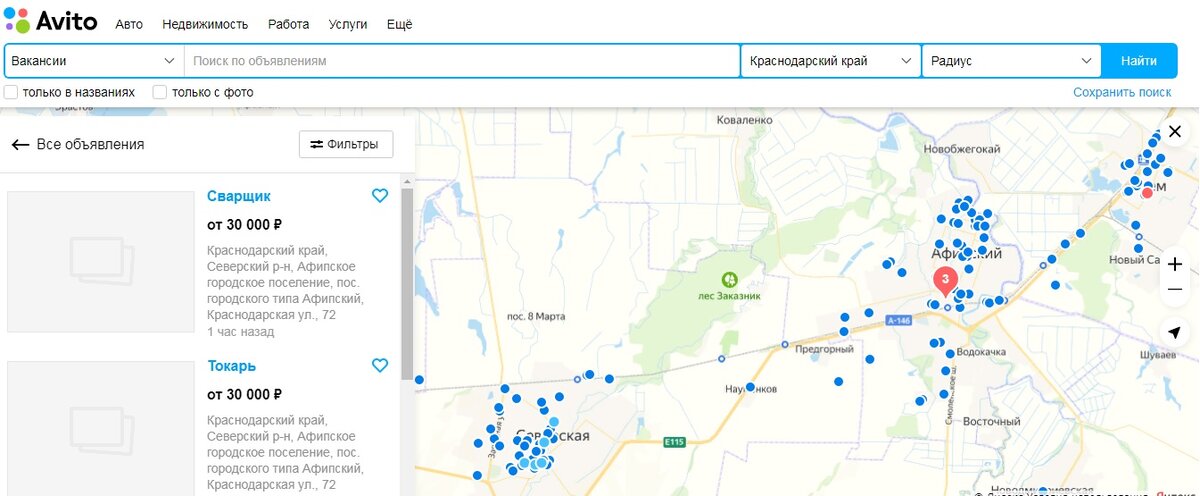The height and width of the screenshot is (496, 1200).
Task: Click the Новобжегокай label on map
Action: [963, 149]
